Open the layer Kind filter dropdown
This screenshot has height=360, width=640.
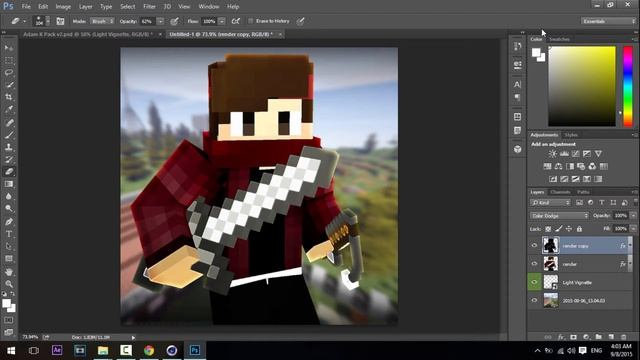tap(550, 202)
